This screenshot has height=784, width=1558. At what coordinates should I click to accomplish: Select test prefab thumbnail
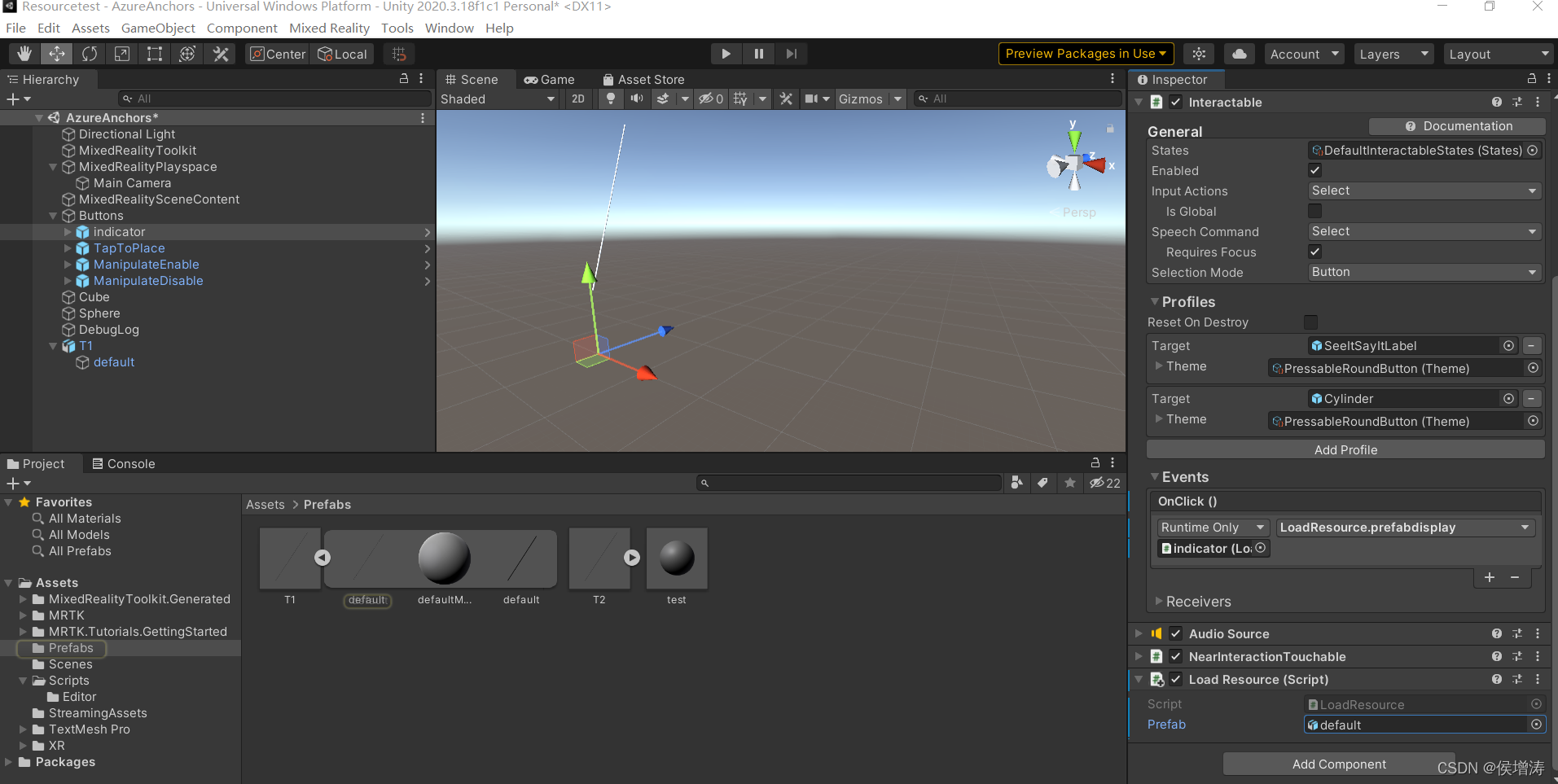[677, 558]
